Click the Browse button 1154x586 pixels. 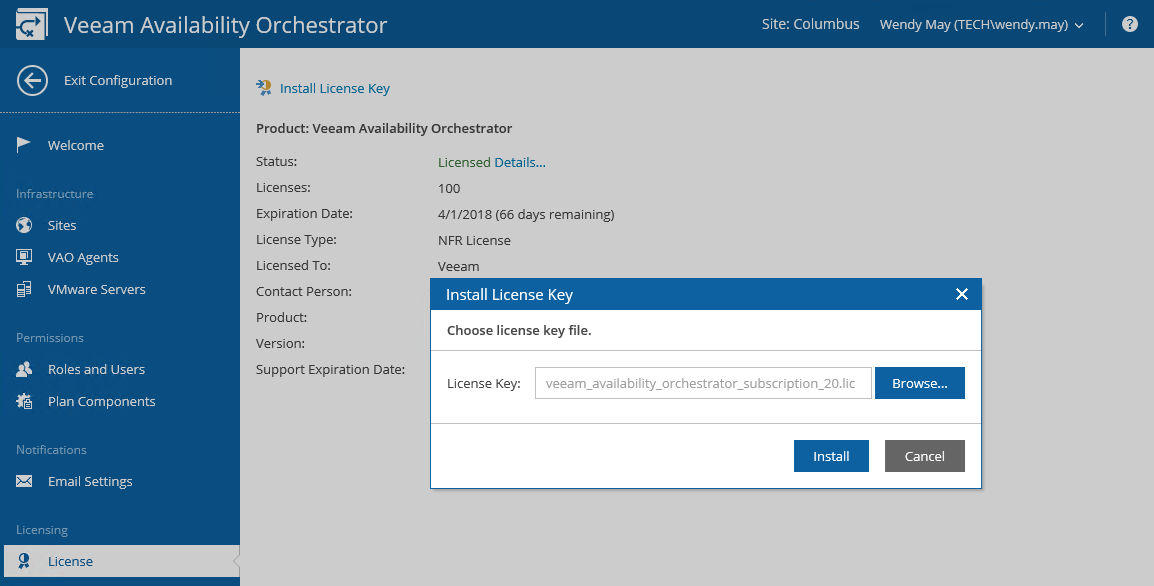(919, 384)
